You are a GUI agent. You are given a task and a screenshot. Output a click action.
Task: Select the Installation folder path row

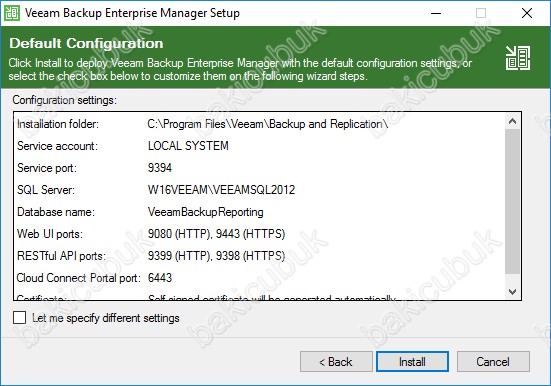[260, 124]
